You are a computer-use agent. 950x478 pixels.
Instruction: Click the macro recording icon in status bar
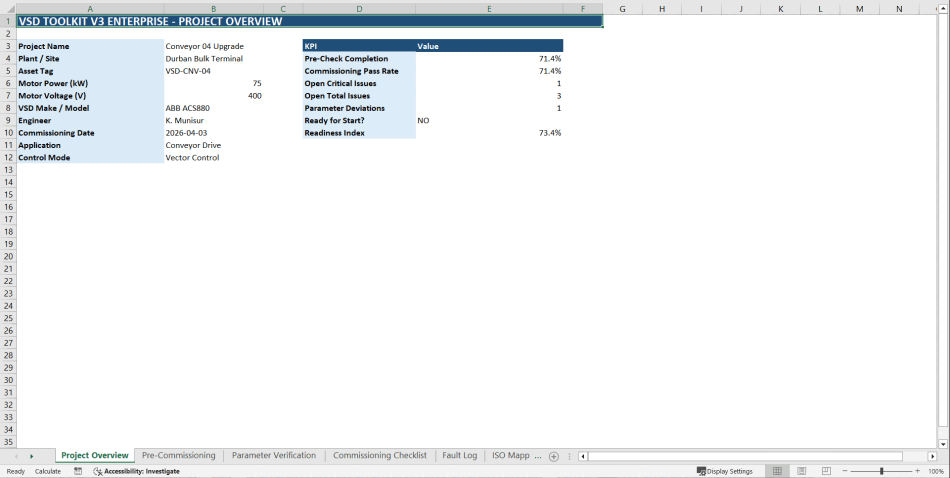tap(78, 471)
